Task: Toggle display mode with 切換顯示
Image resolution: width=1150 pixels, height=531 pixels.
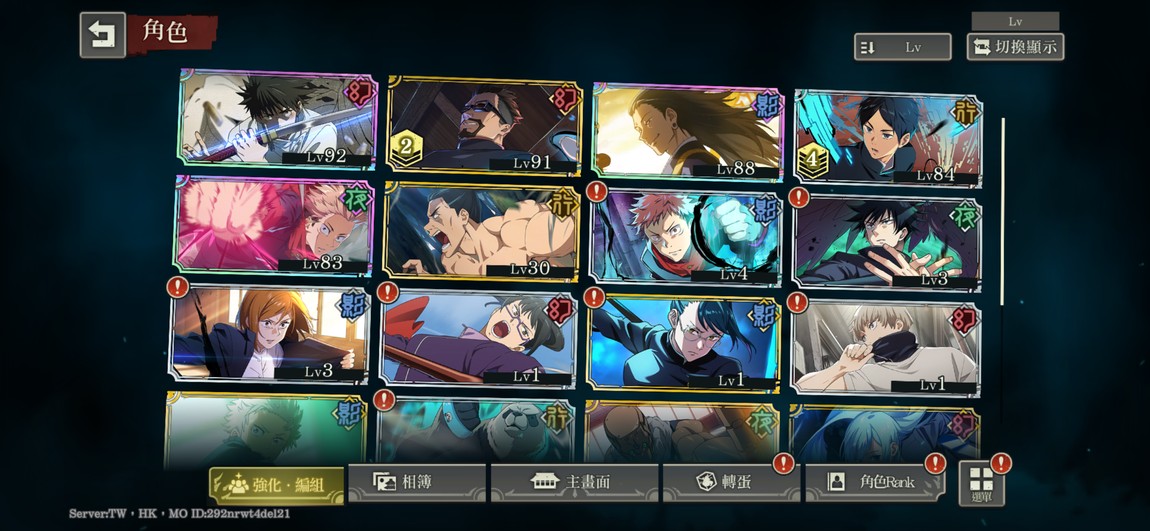Action: (1015, 47)
